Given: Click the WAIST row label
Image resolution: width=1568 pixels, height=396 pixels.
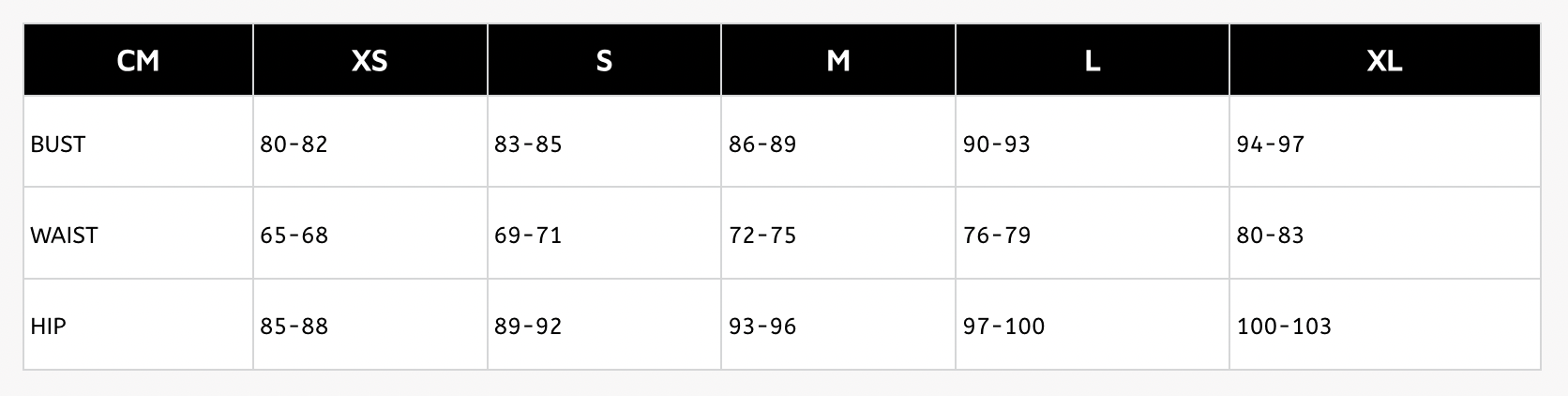Looking at the screenshot, I should click(x=64, y=236).
